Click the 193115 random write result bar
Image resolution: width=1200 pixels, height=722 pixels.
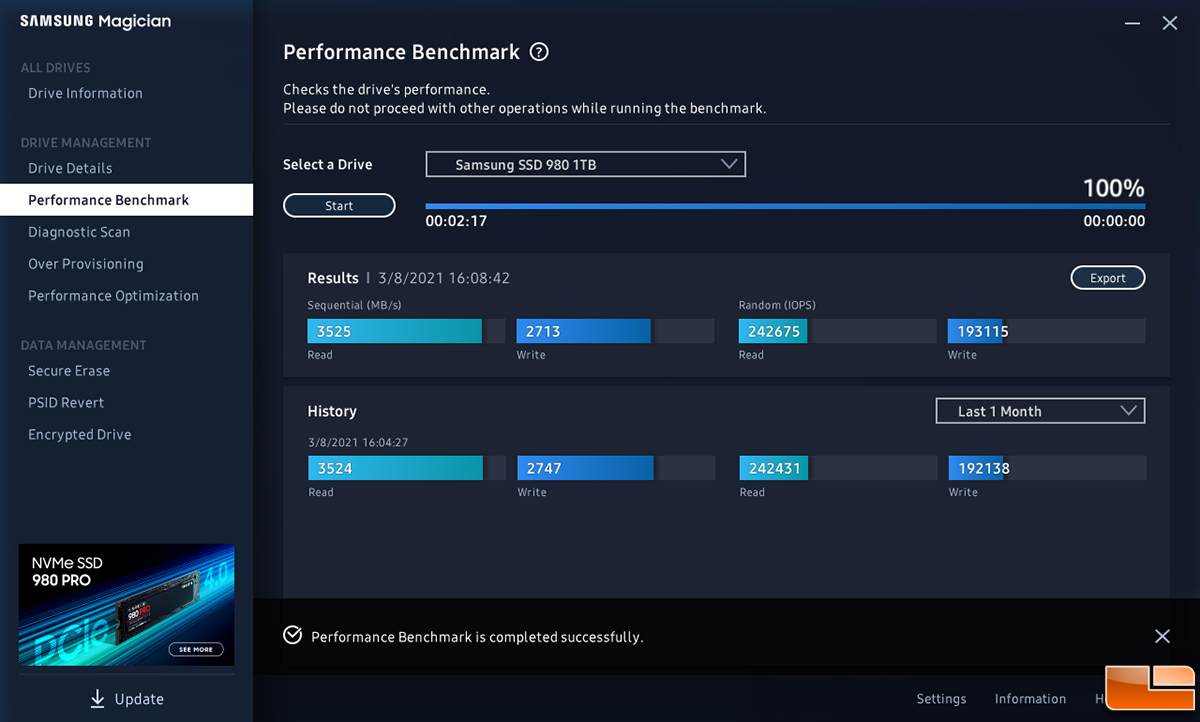1046,331
